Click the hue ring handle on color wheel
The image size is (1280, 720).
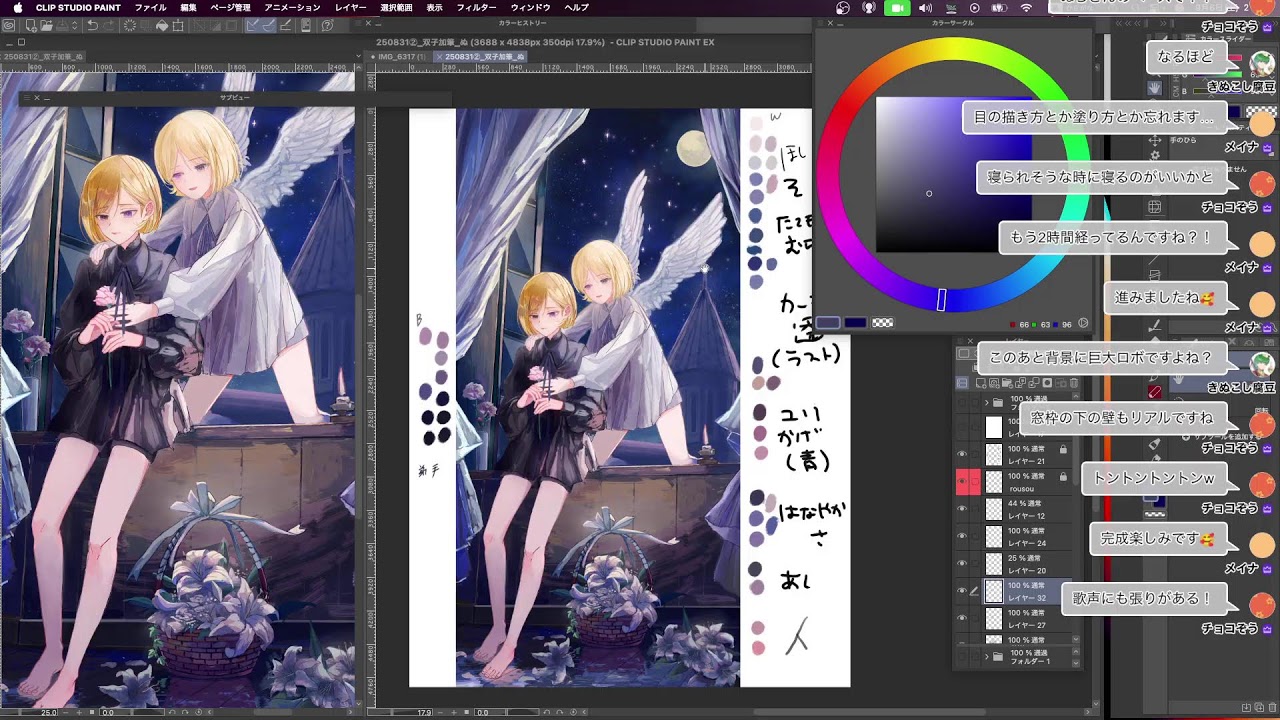(x=941, y=299)
